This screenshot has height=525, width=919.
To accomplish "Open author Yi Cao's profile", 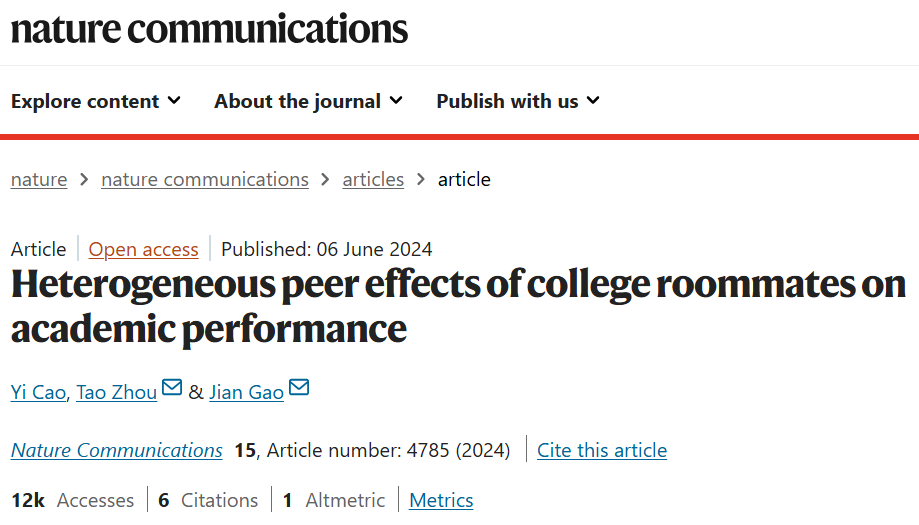I will [39, 392].
